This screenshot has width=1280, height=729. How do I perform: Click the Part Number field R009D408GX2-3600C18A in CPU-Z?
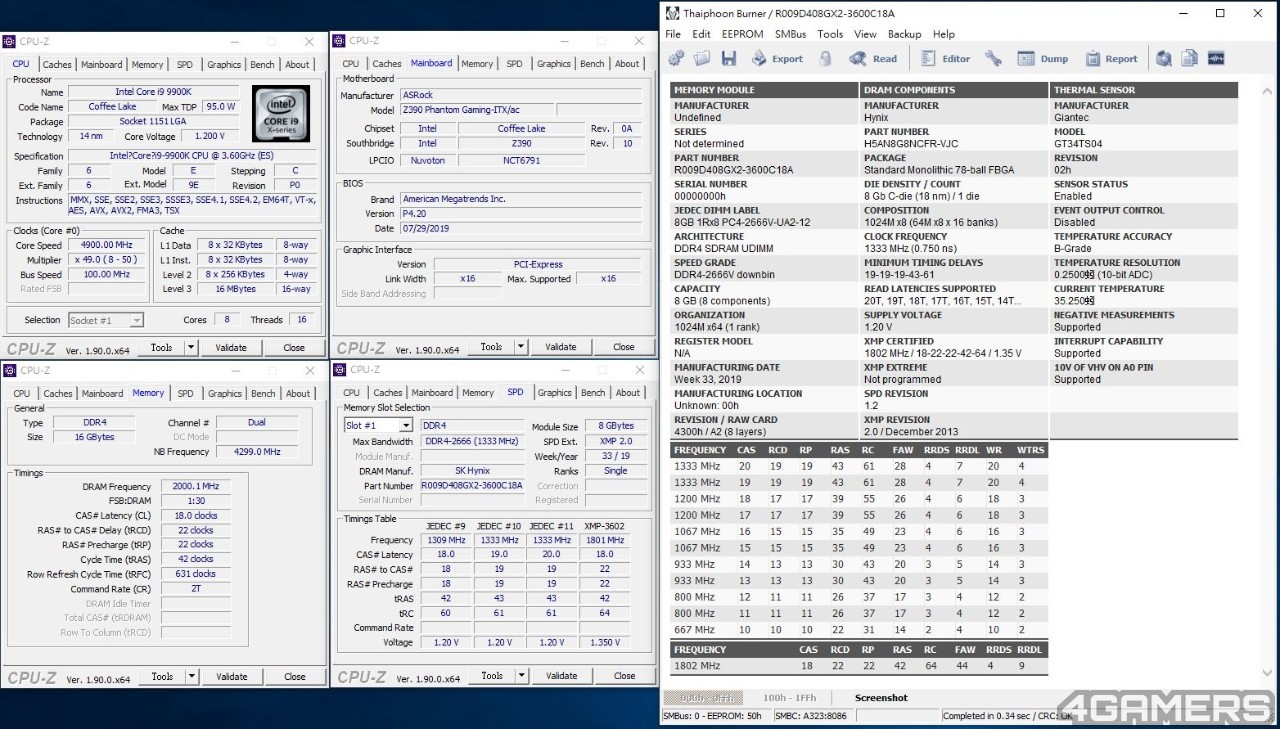coord(472,486)
